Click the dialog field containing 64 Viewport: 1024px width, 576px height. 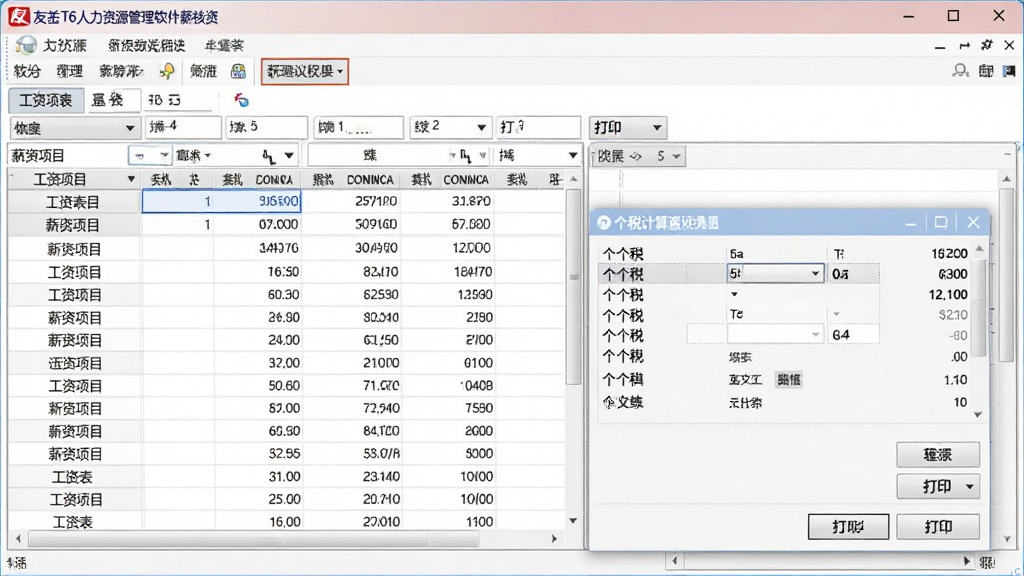tap(853, 335)
